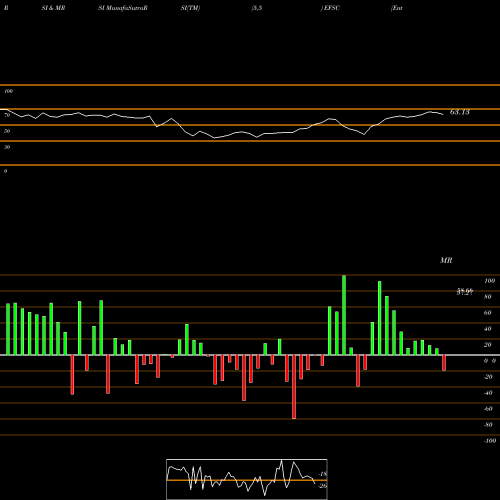
Task: Open the mini line chart thumbnail at the bottom
Action: point(247,479)
